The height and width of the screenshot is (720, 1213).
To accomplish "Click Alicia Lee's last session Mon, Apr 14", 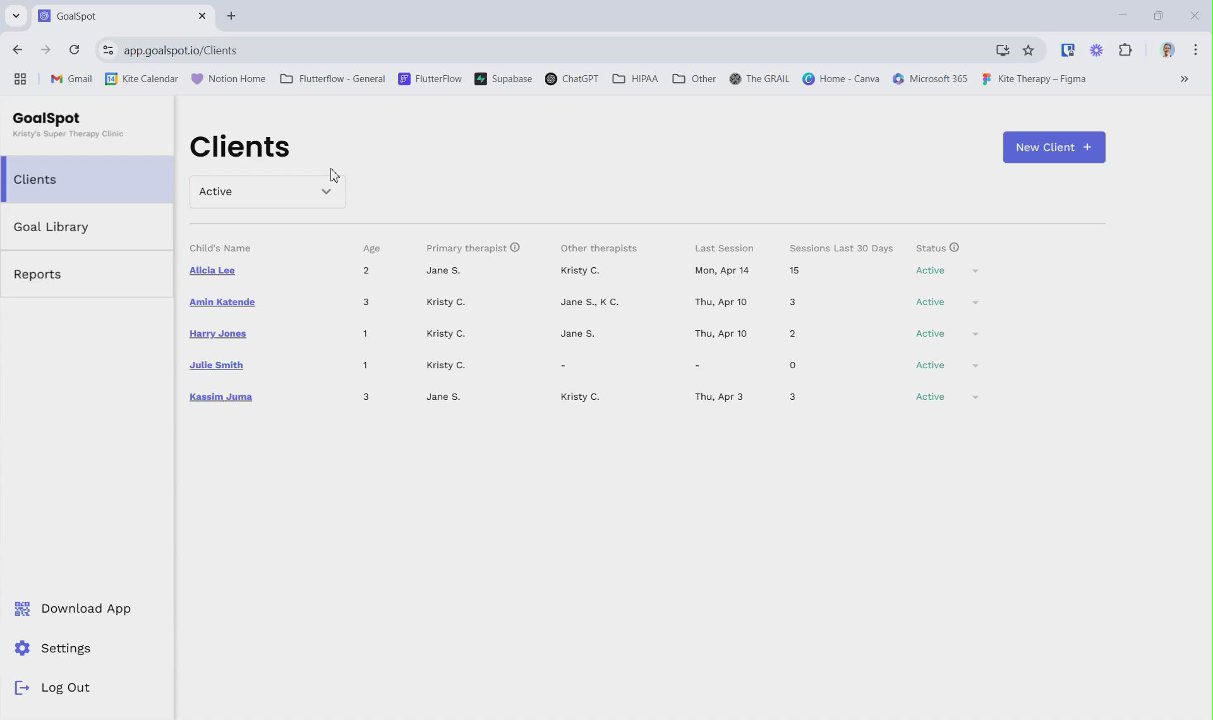I will pyautogui.click(x=722, y=271).
